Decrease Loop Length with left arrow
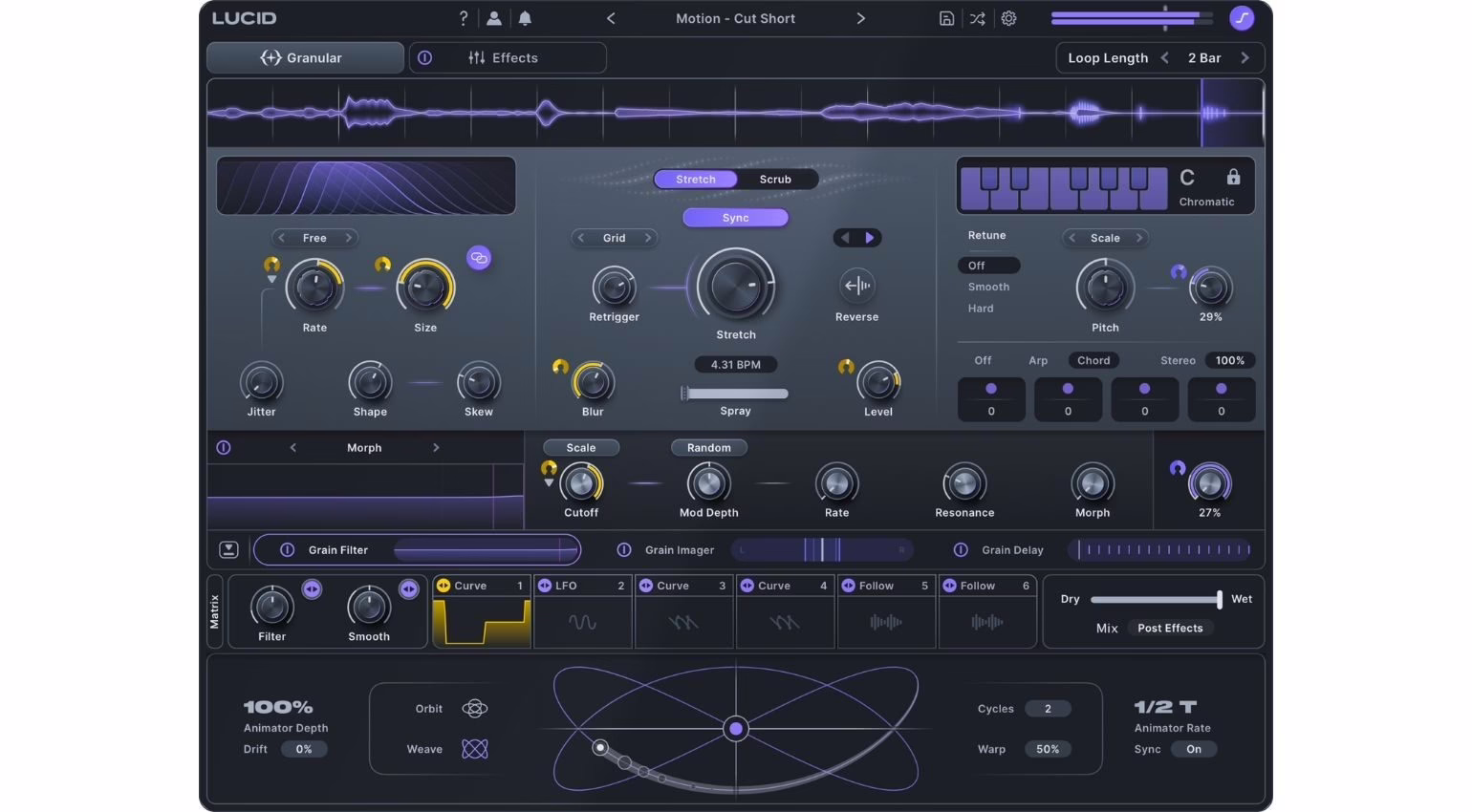The image size is (1472, 812). point(1164,57)
